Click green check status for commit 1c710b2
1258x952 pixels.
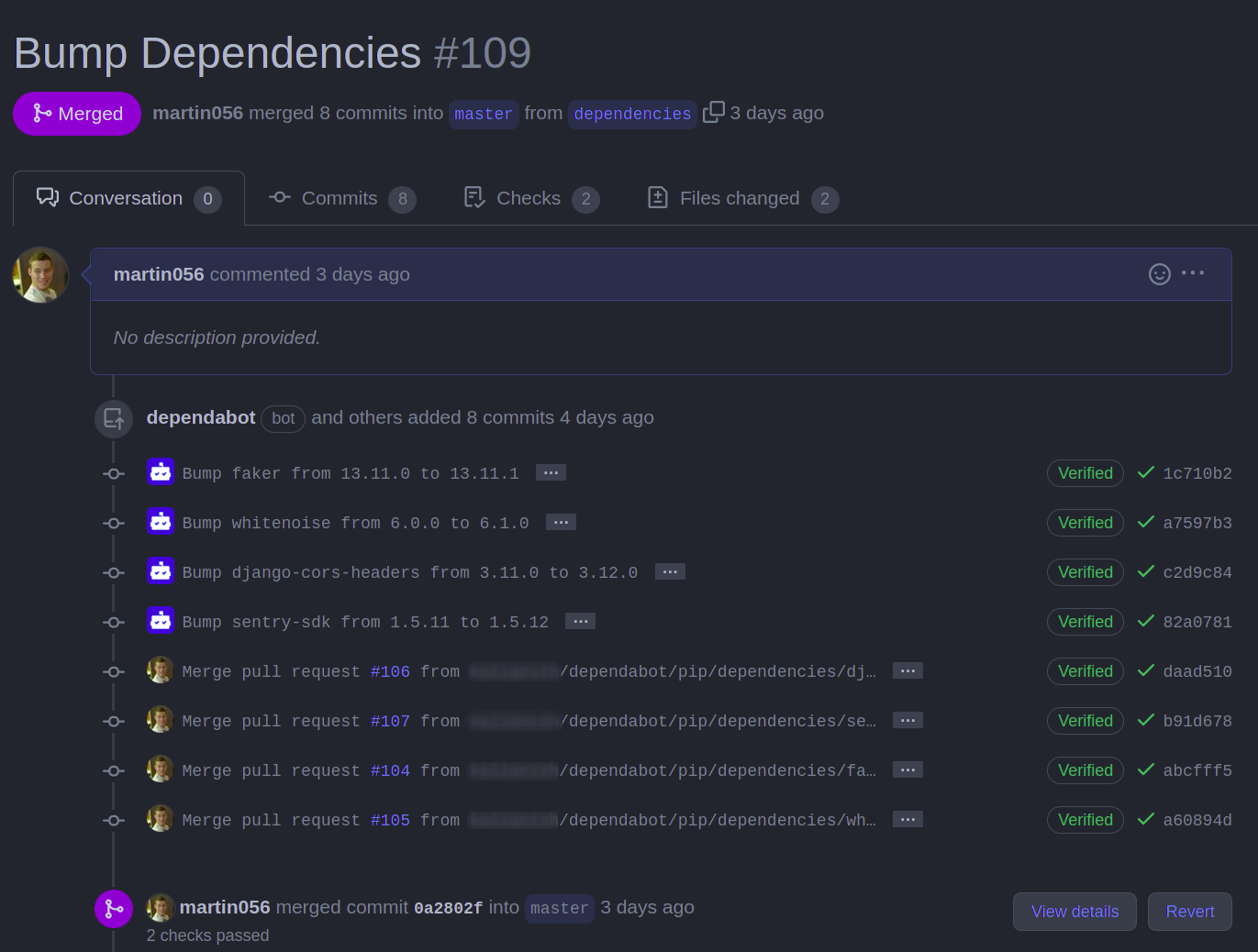coord(1145,472)
